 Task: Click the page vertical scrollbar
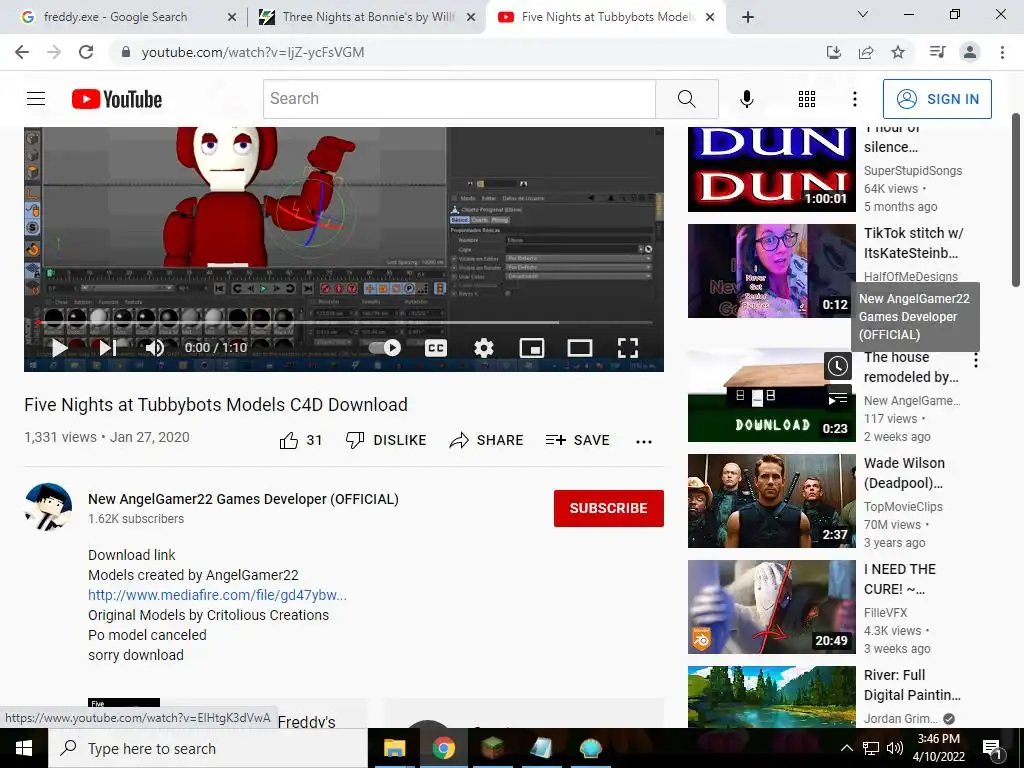click(x=1016, y=200)
